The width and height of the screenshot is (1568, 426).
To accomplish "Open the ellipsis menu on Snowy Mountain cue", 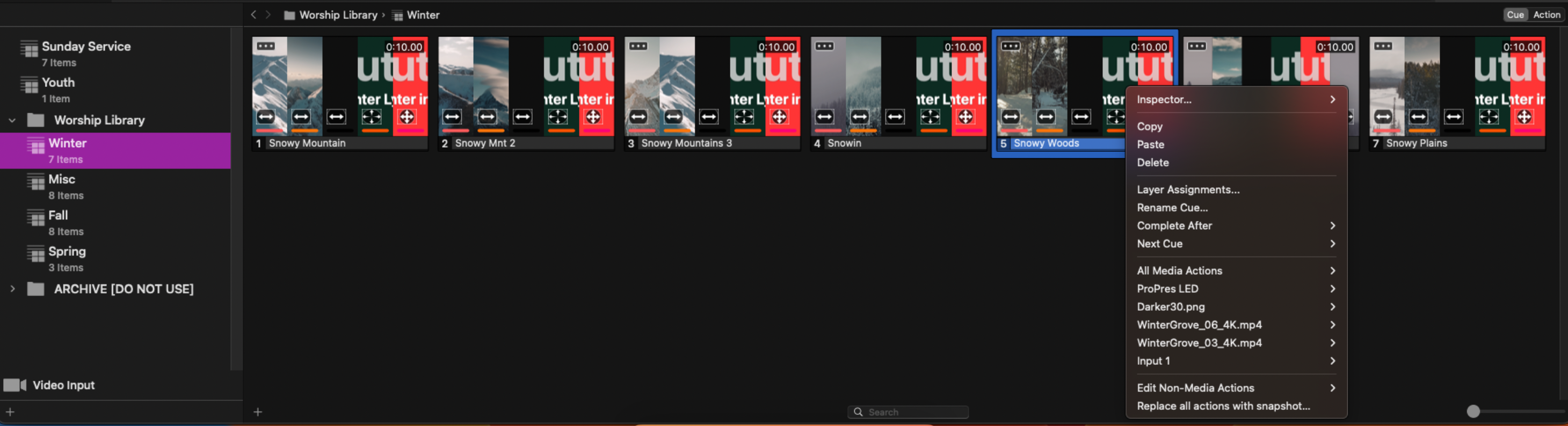I will [x=265, y=46].
